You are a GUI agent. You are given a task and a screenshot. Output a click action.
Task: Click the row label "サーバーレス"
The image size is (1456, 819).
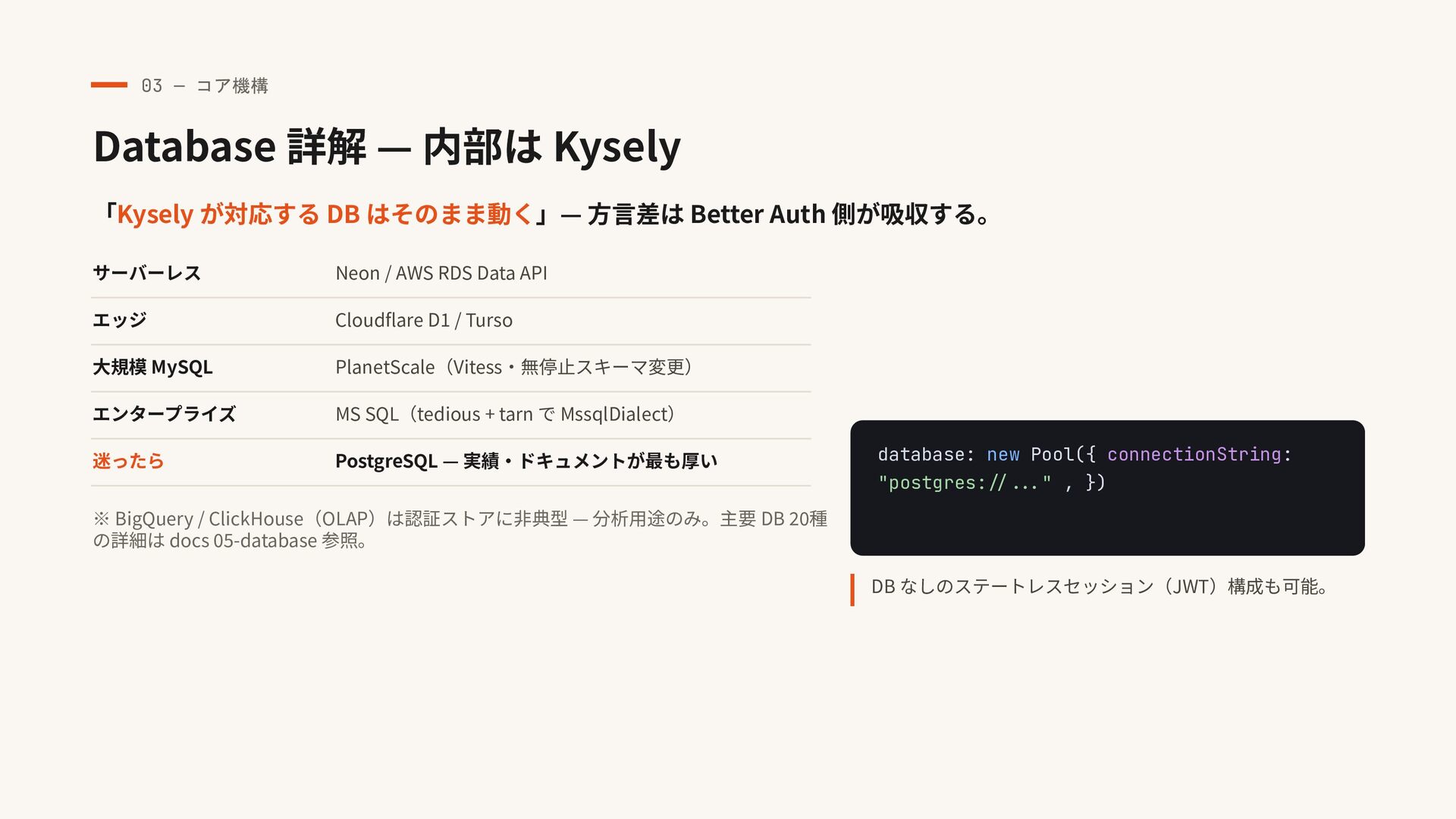click(146, 273)
